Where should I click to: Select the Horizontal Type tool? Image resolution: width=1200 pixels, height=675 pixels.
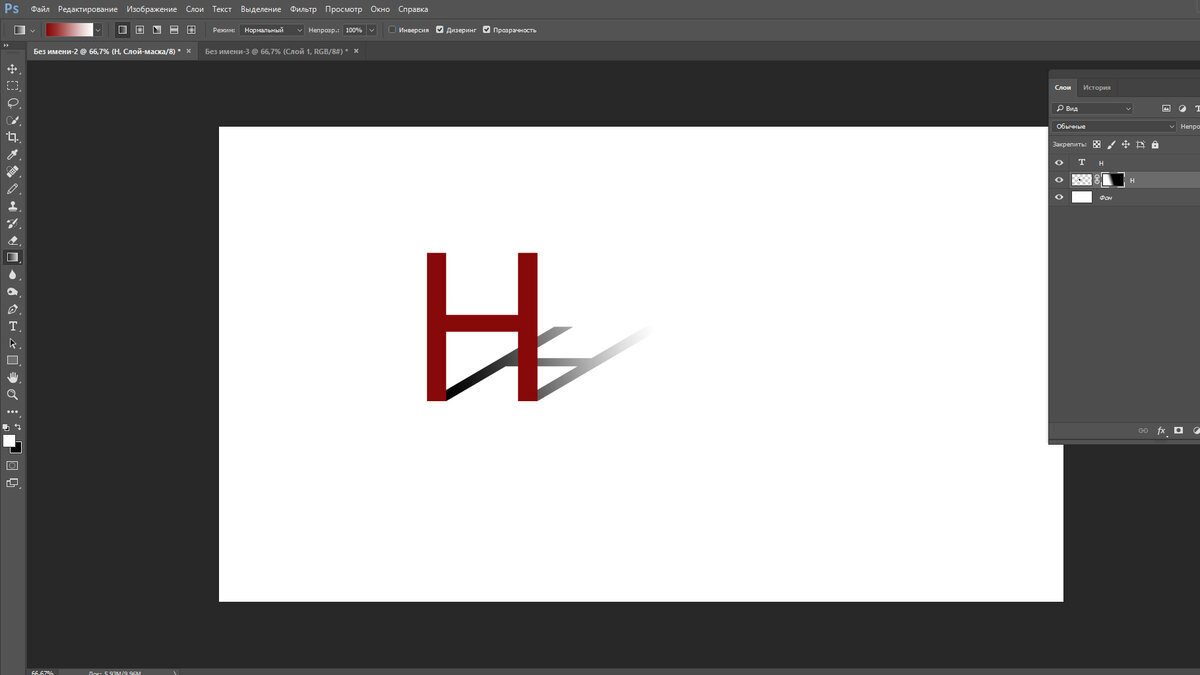[x=13, y=326]
